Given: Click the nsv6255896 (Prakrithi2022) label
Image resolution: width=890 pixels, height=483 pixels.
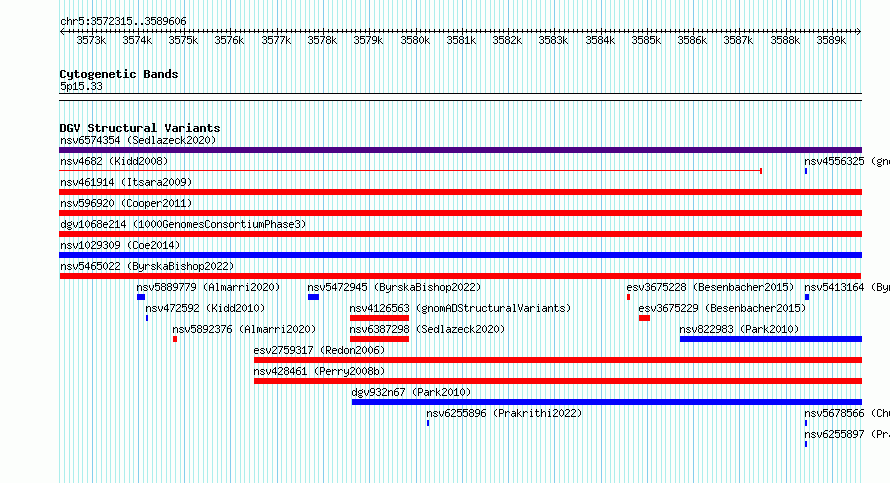Looking at the screenshot, I should point(504,413).
